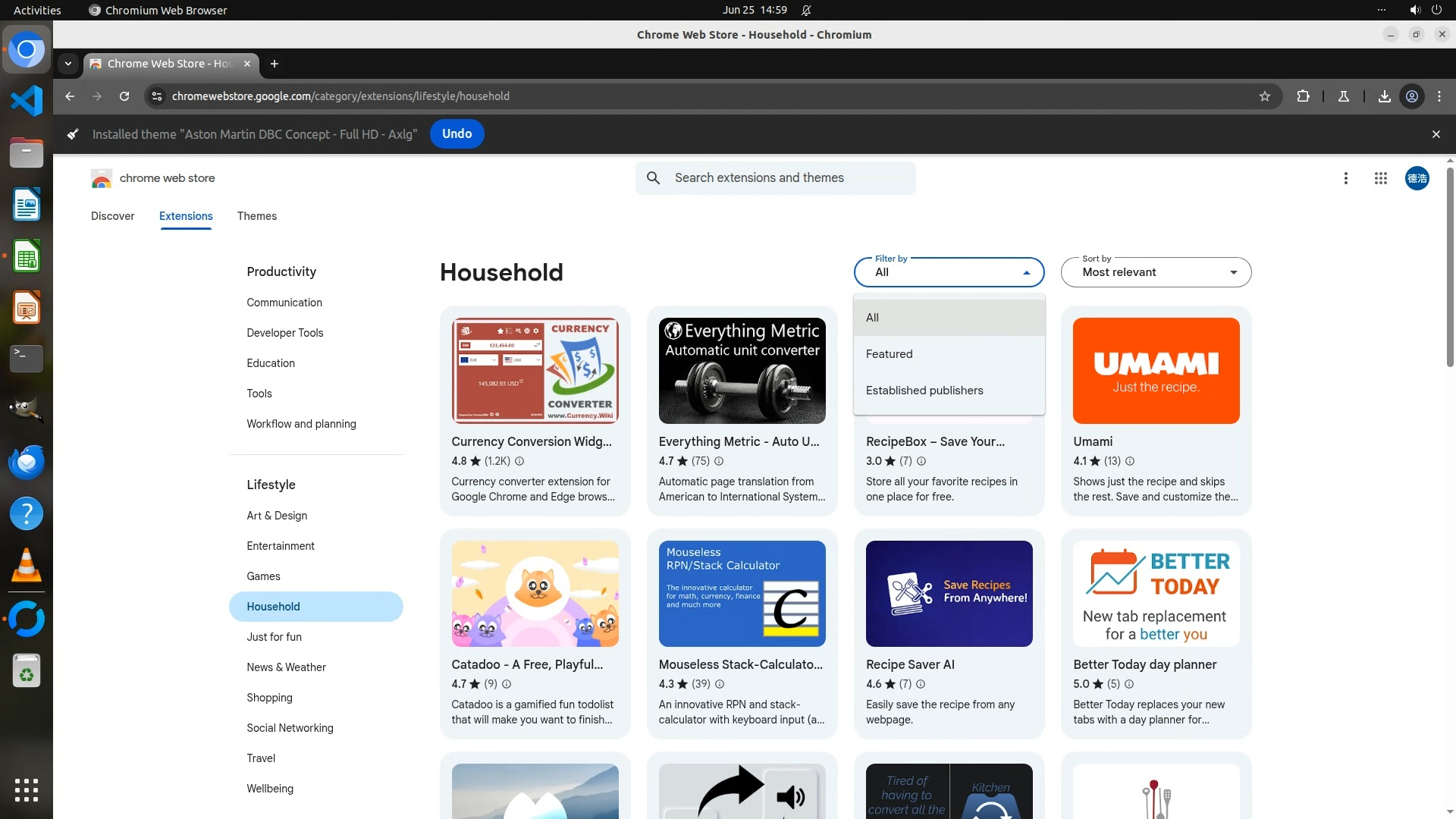
Task: Choose Established publishers filter option
Action: point(924,391)
